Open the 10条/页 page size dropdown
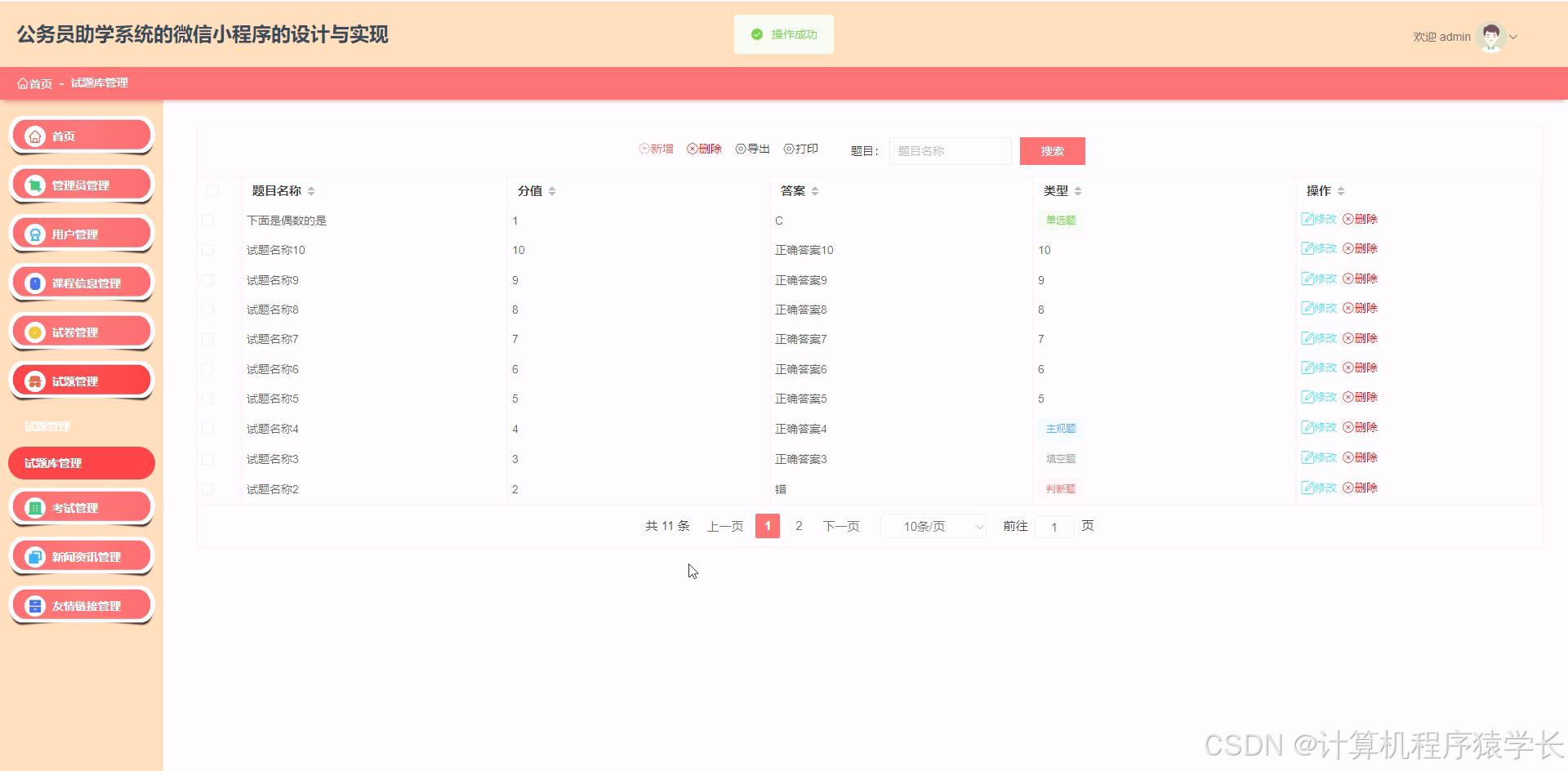The width and height of the screenshot is (1568, 771). tap(933, 526)
